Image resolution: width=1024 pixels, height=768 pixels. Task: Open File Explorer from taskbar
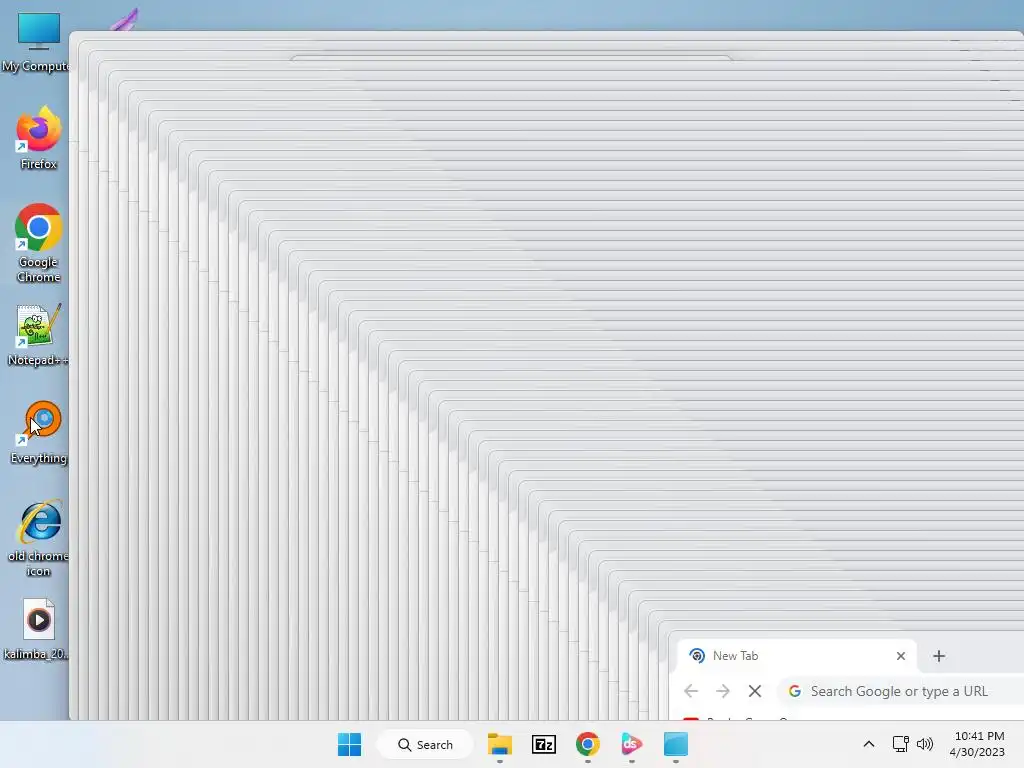tap(500, 744)
